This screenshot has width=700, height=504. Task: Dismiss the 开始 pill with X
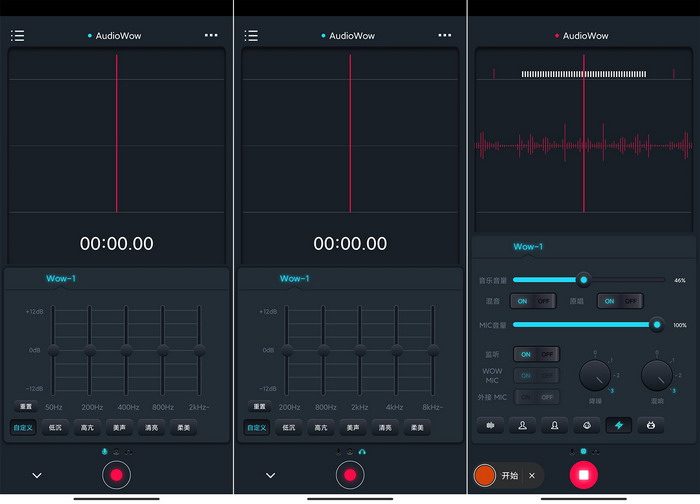click(532, 475)
